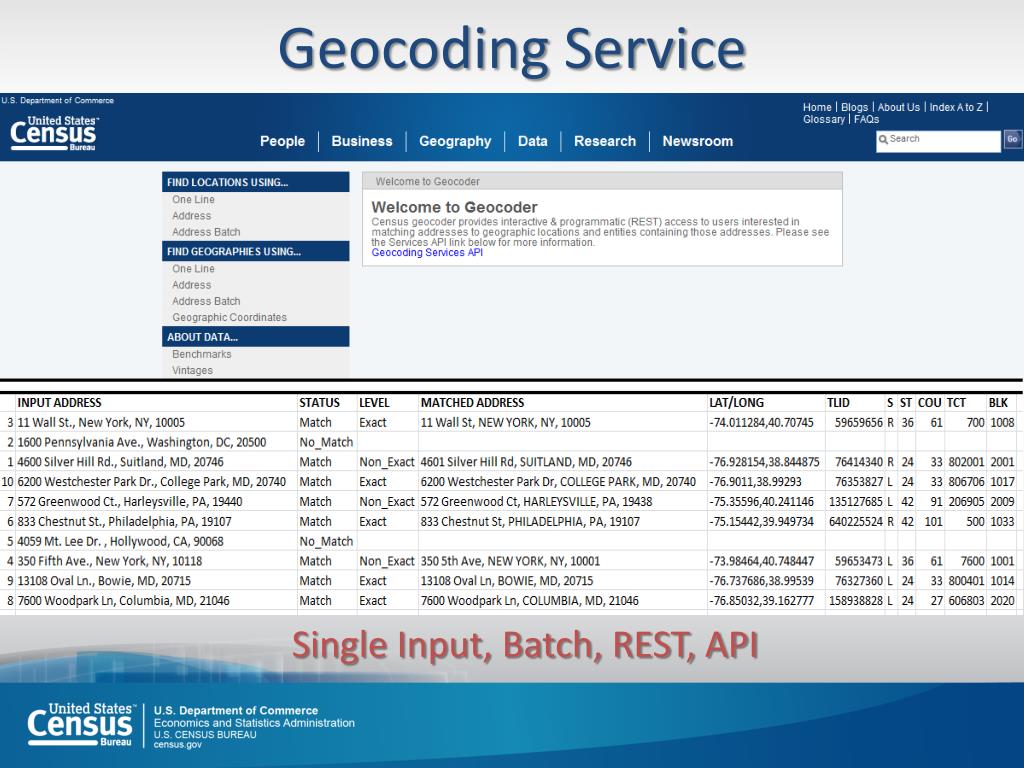This screenshot has height=768, width=1024.
Task: Select cell 1600 Pennsylvania Ave., Washington, DC
Action: tap(142, 442)
